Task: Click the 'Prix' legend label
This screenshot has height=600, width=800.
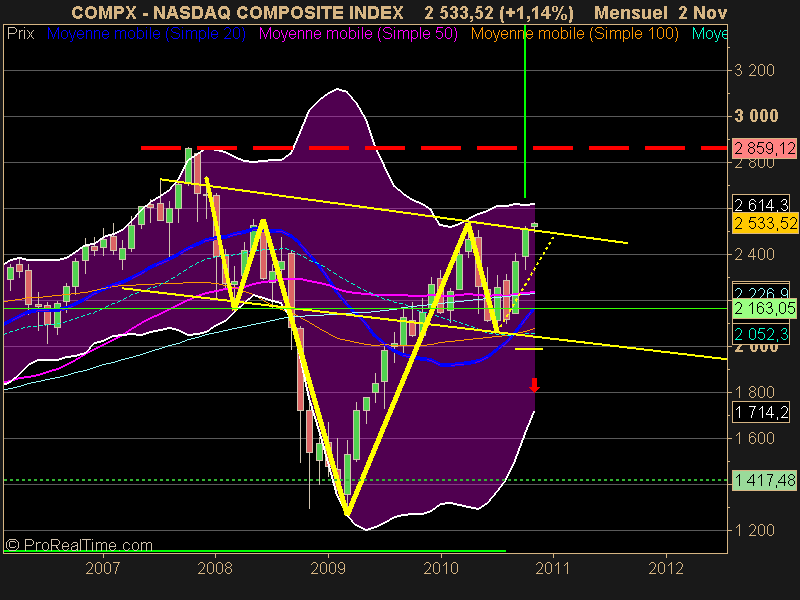Action: click(20, 34)
